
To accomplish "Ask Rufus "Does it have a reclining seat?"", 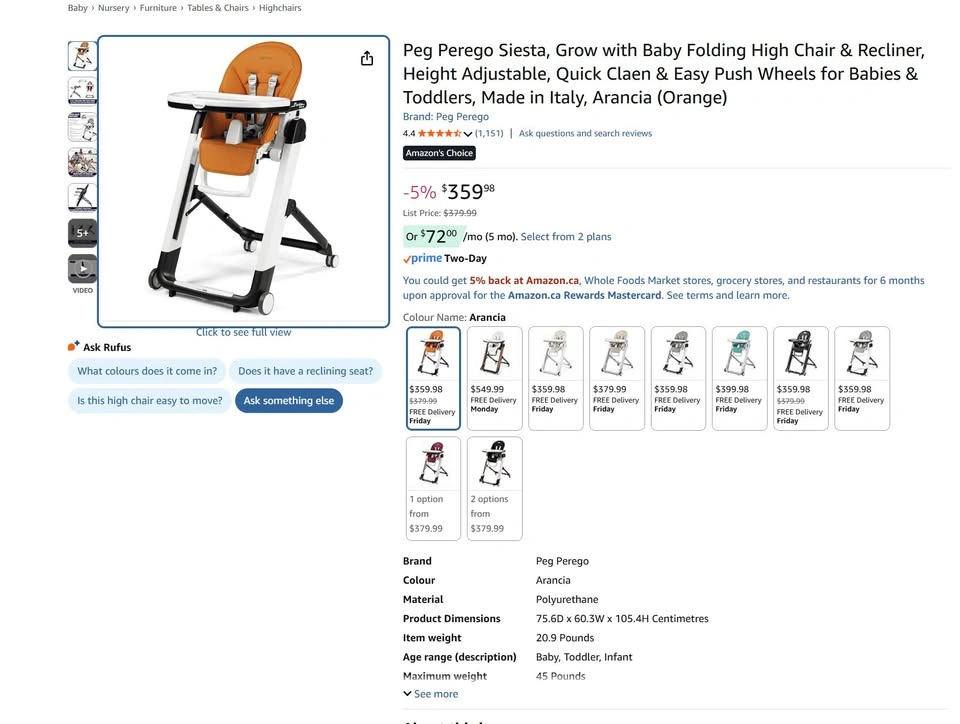I will coord(306,371).
